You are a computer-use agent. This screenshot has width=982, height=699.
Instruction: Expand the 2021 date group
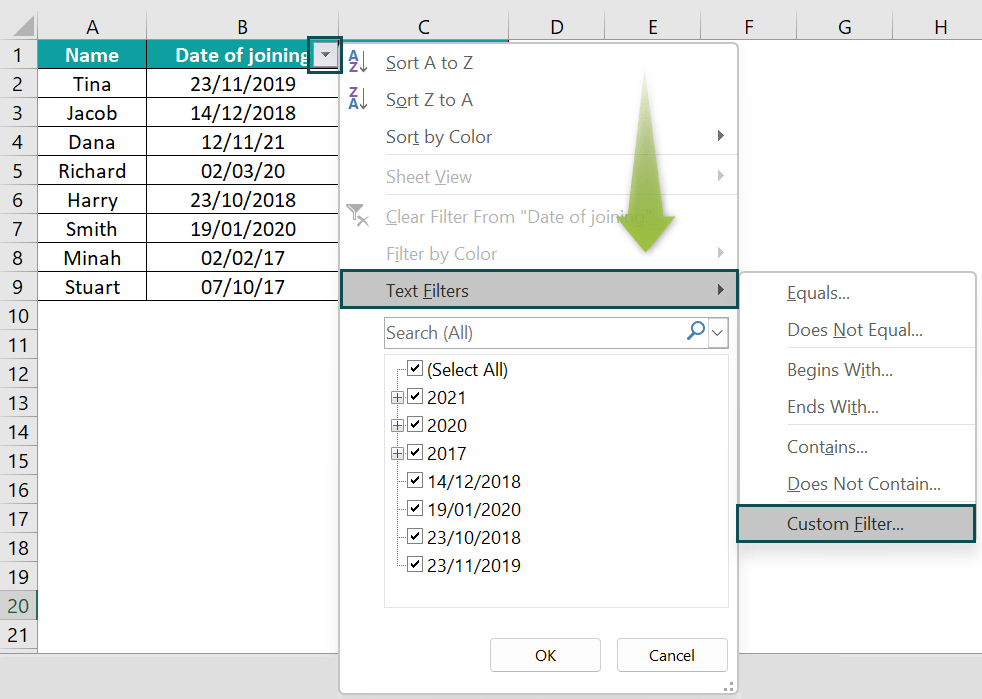coord(397,397)
